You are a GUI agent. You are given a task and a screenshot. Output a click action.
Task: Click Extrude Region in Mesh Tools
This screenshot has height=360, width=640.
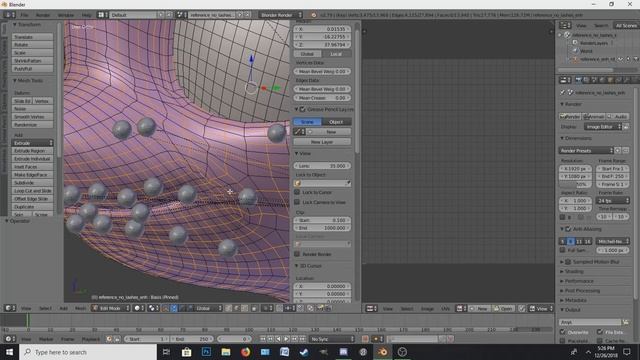32,151
